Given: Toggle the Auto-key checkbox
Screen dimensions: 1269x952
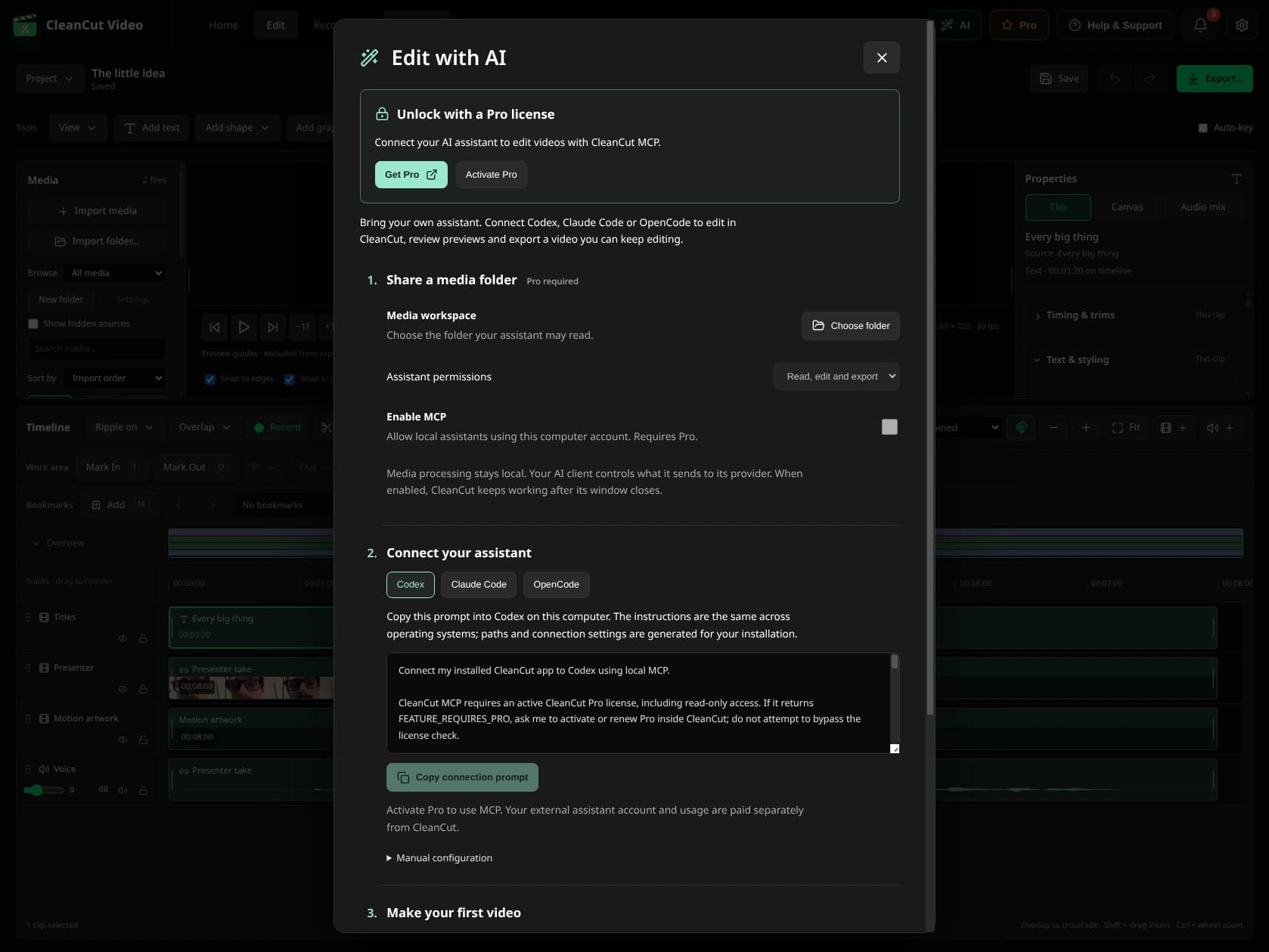Looking at the screenshot, I should (x=1202, y=128).
